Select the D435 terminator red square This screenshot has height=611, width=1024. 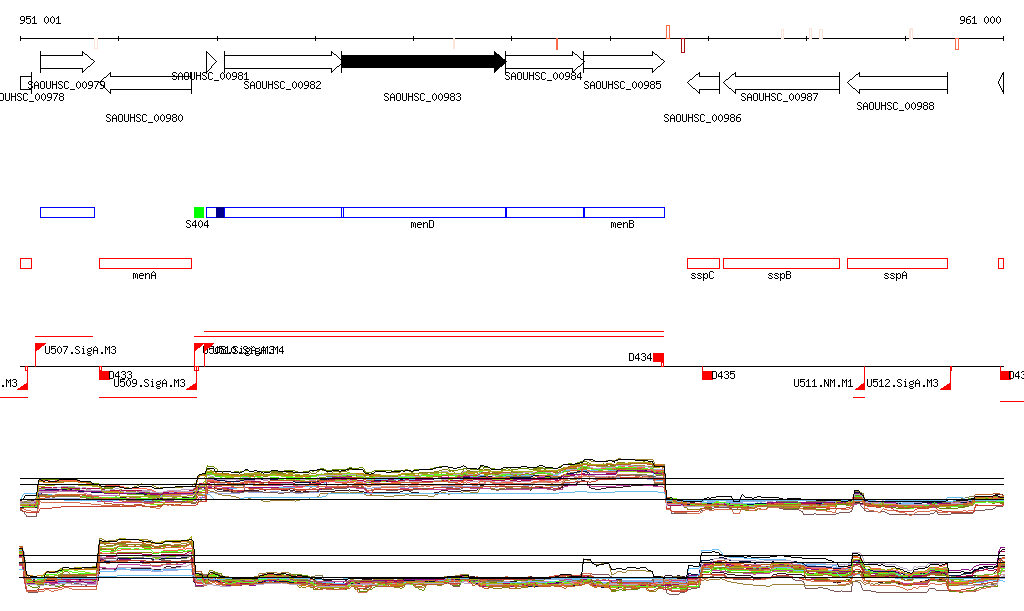tap(707, 375)
